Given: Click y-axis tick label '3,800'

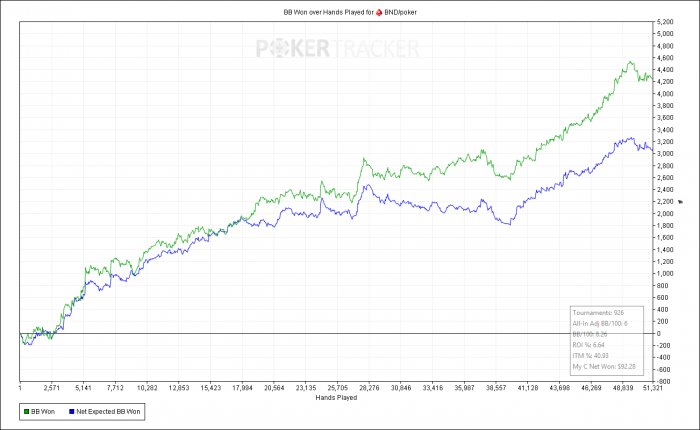Looking at the screenshot, I should click(665, 106).
